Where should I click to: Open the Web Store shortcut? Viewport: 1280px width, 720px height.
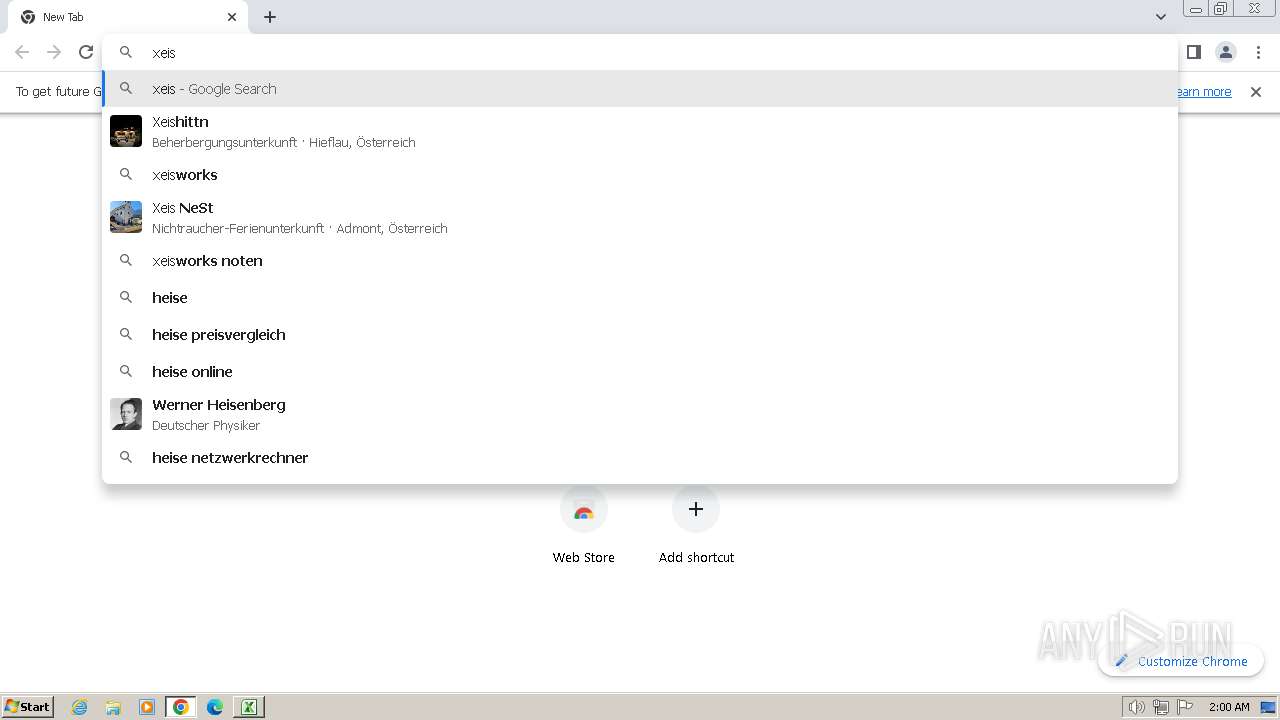click(584, 526)
